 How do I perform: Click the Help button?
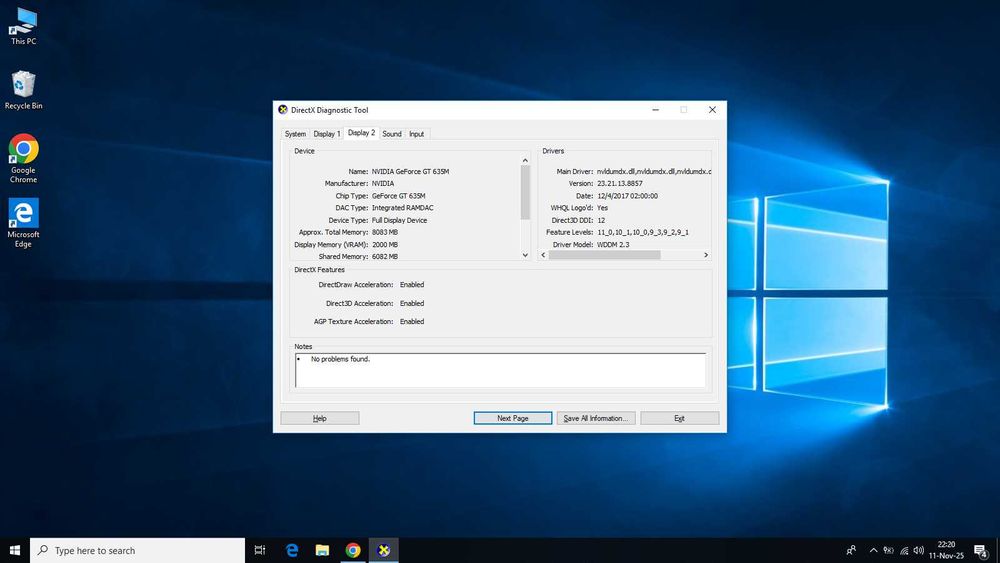(x=320, y=418)
